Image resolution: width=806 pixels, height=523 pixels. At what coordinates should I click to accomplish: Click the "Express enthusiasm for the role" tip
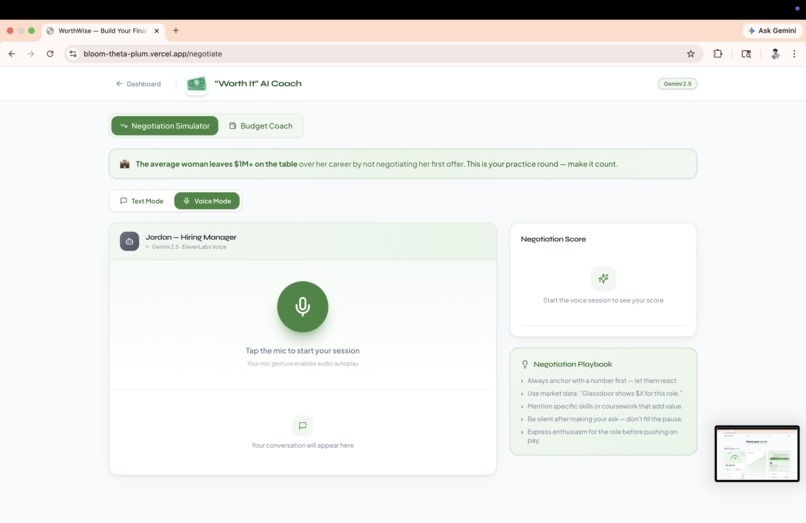(602, 436)
